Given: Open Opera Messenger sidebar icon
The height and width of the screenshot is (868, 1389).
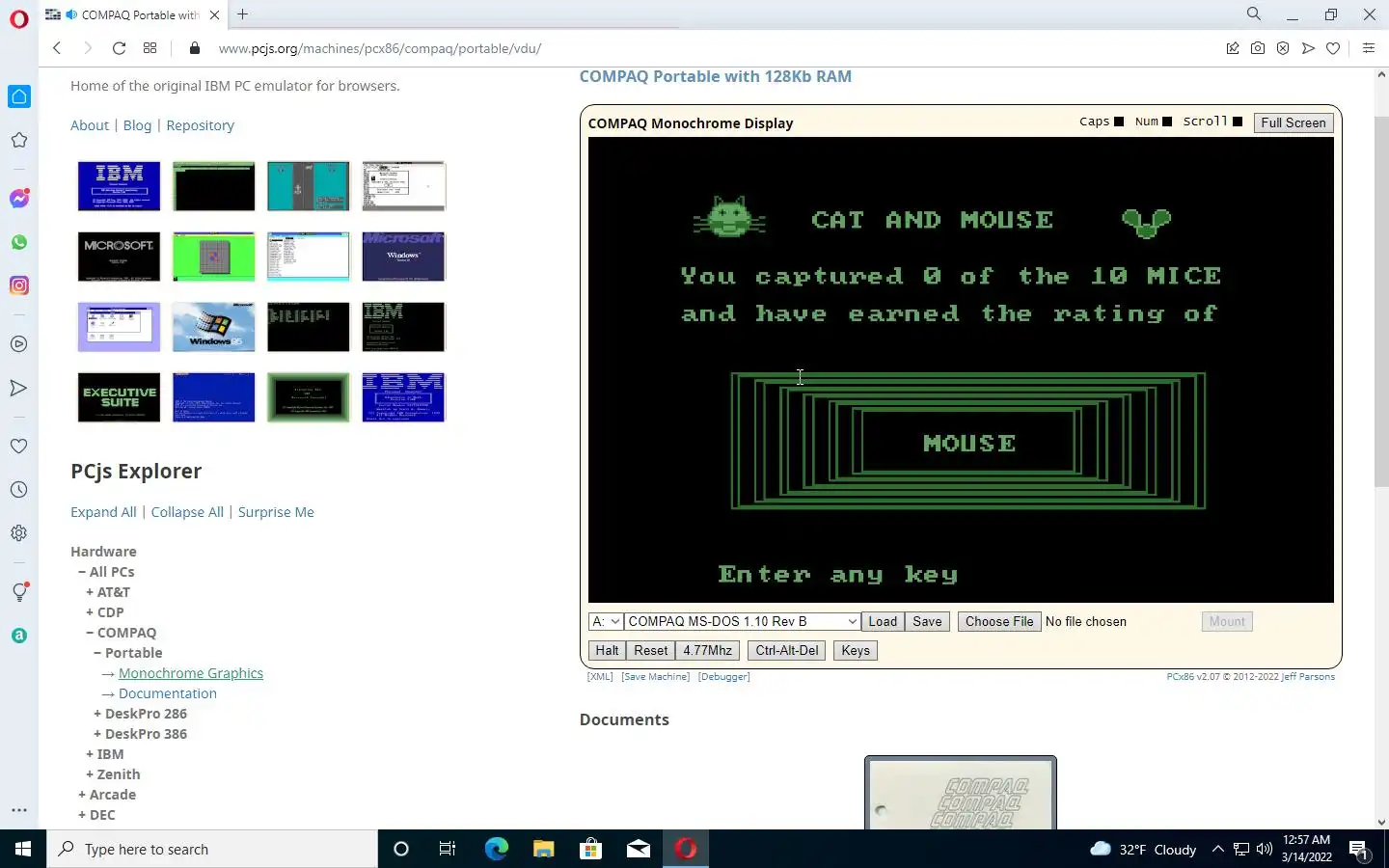Looking at the screenshot, I should click(x=19, y=199).
